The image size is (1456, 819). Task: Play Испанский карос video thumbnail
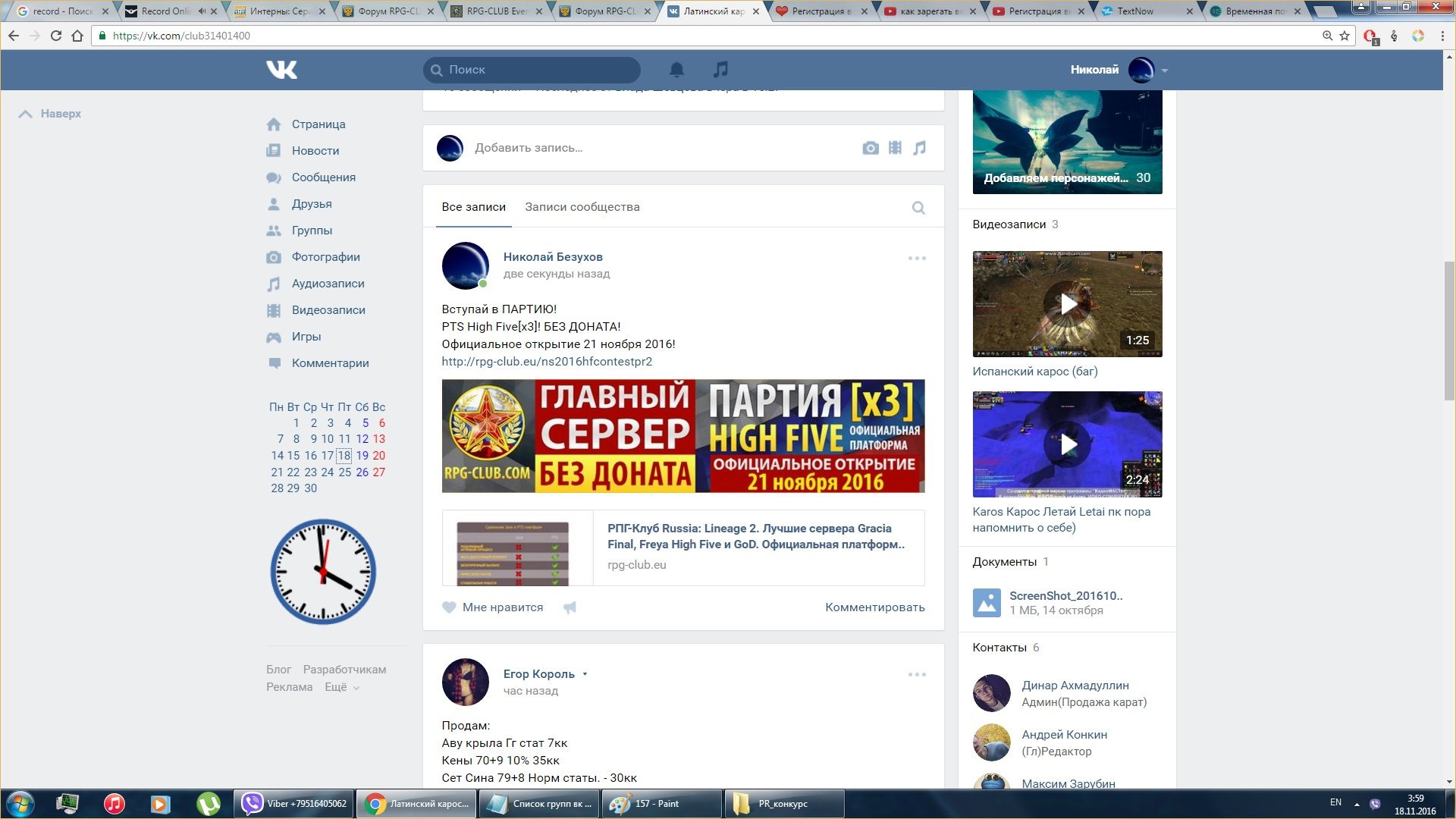coord(1067,304)
